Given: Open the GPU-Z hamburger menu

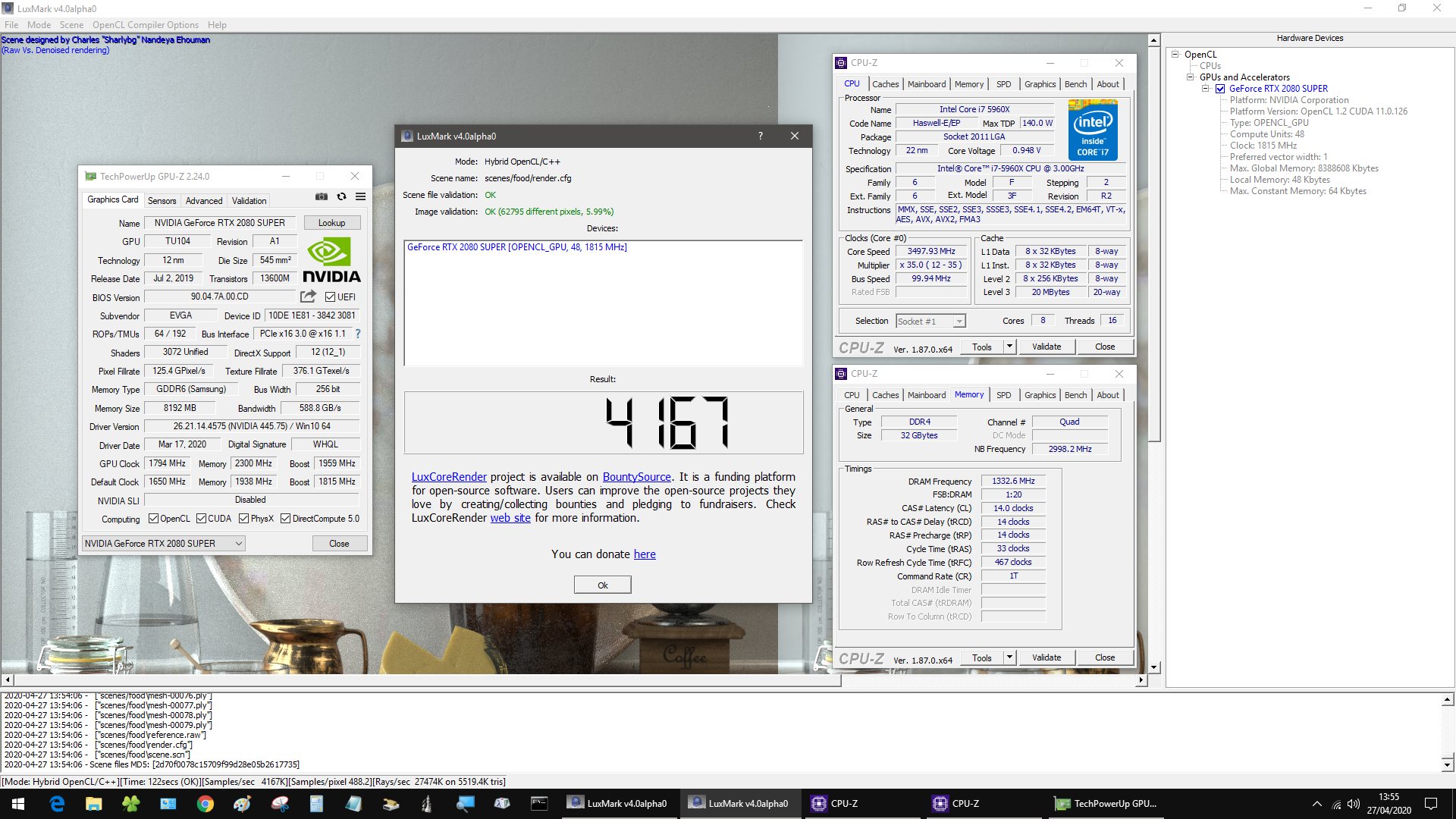Looking at the screenshot, I should tap(361, 196).
